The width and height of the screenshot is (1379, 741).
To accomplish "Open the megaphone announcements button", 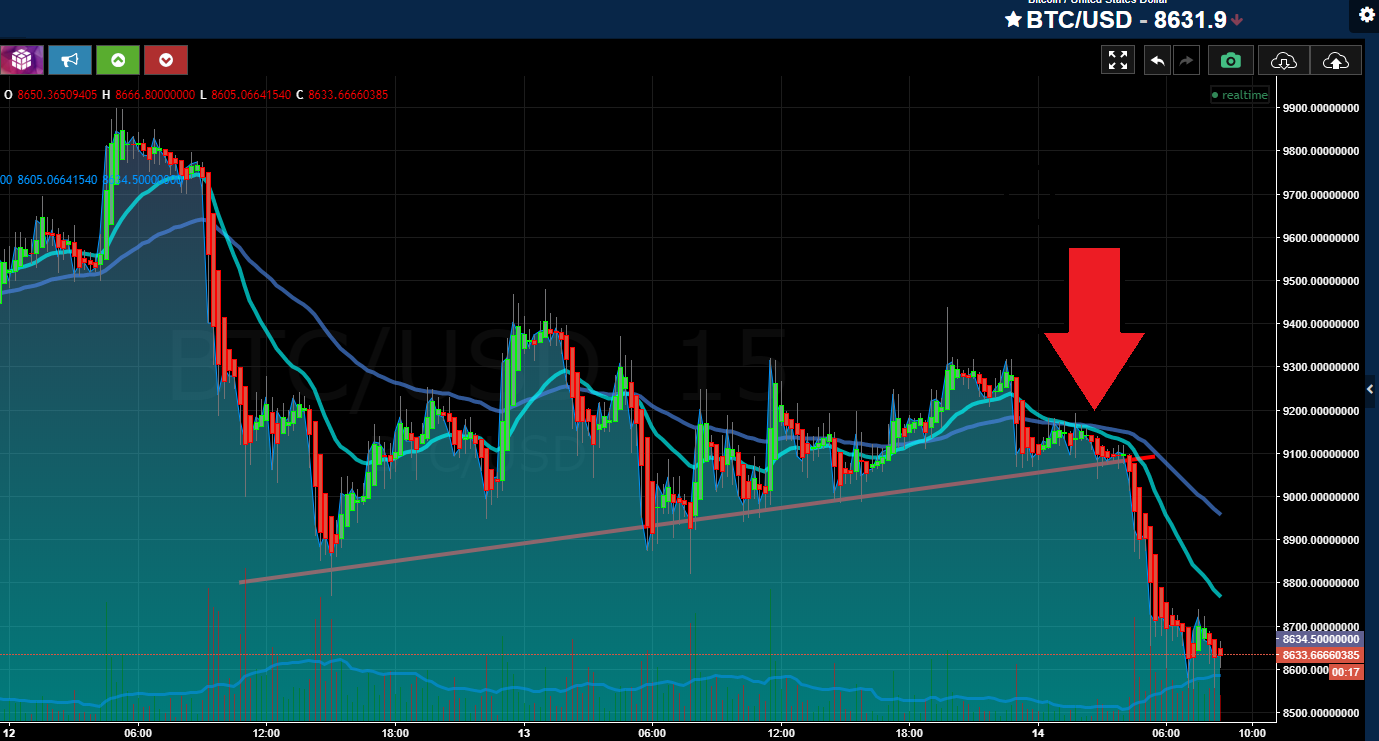I will click(70, 60).
